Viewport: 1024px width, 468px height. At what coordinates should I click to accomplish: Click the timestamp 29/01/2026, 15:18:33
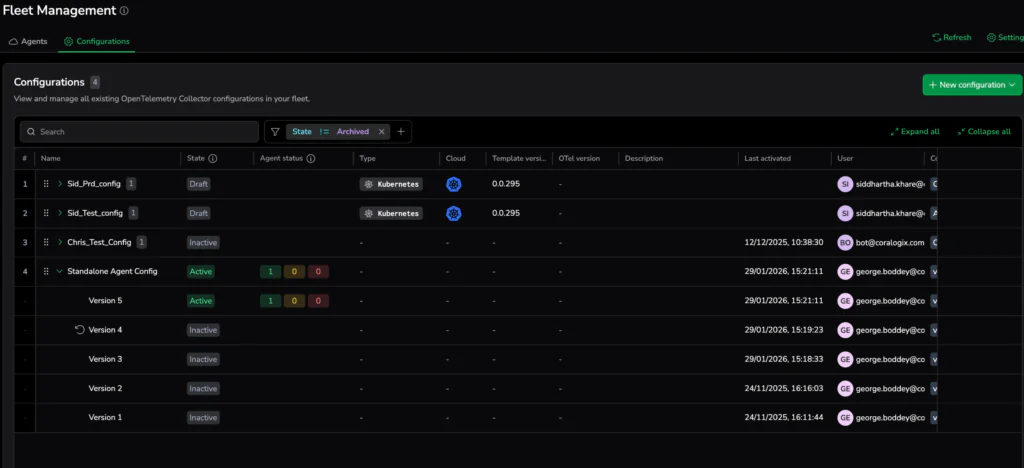784,359
